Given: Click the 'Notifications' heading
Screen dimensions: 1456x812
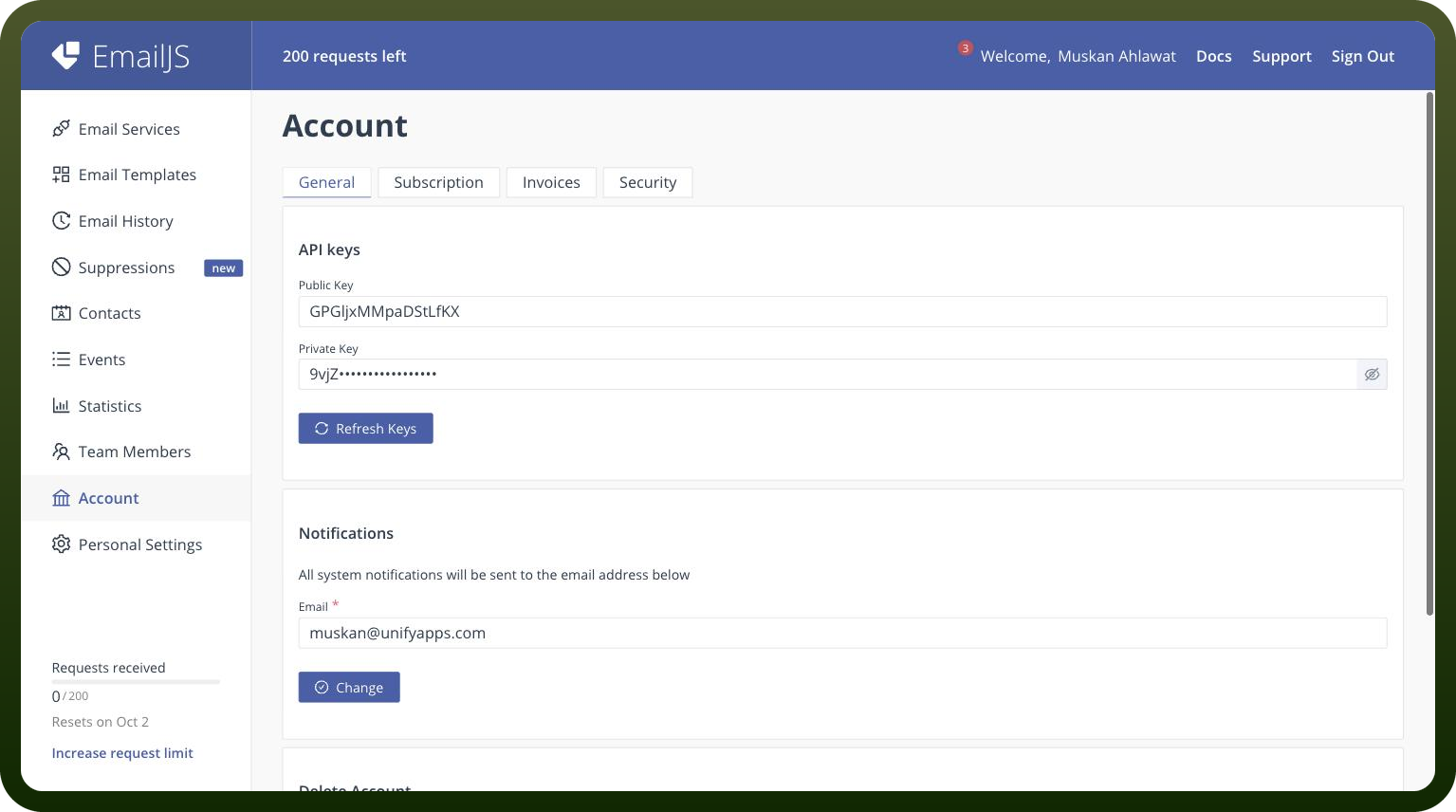Looking at the screenshot, I should tap(346, 533).
